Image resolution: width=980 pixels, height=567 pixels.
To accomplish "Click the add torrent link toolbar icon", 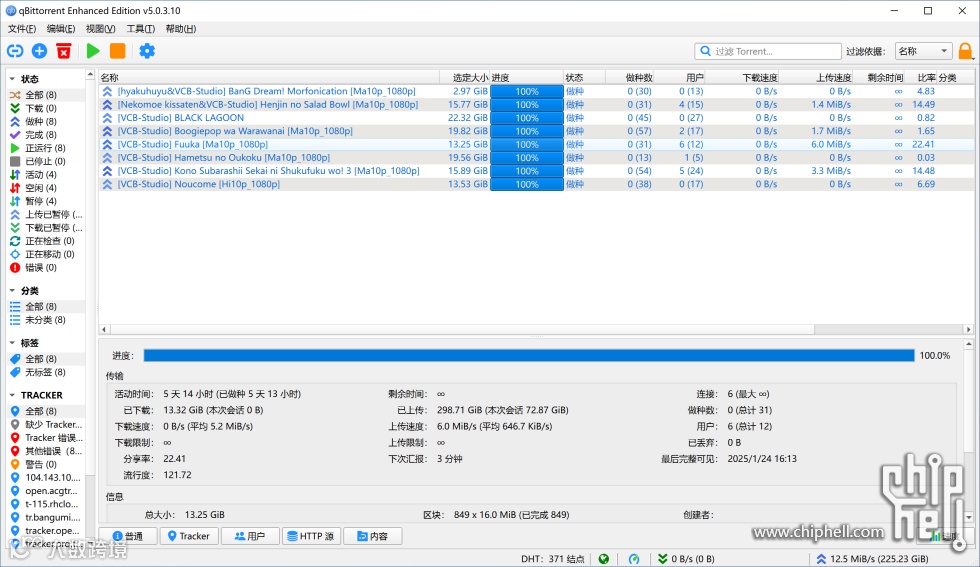I will (15, 51).
